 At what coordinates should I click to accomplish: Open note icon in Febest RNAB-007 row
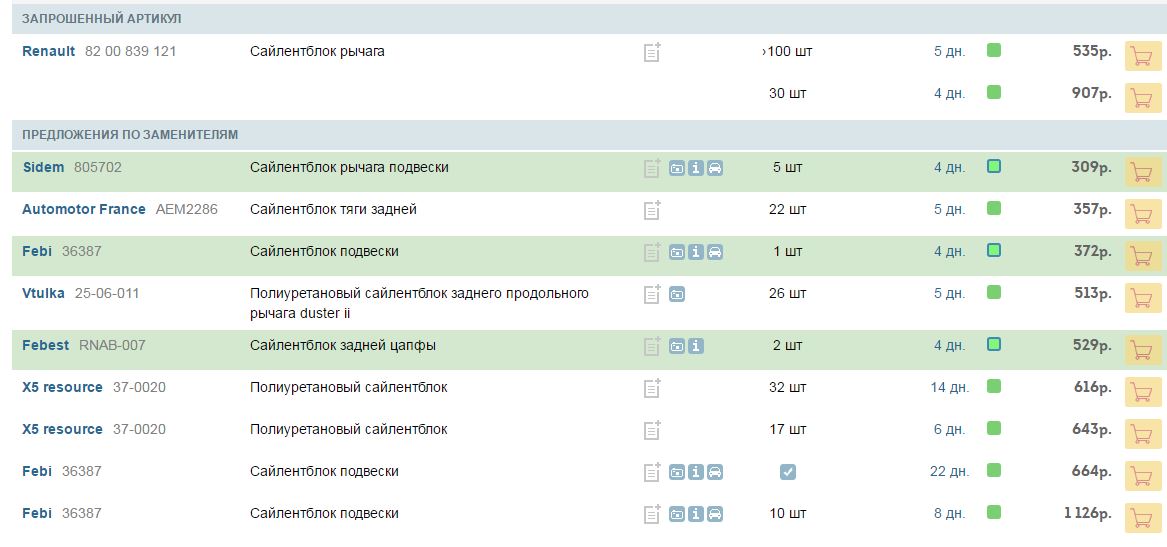click(652, 345)
